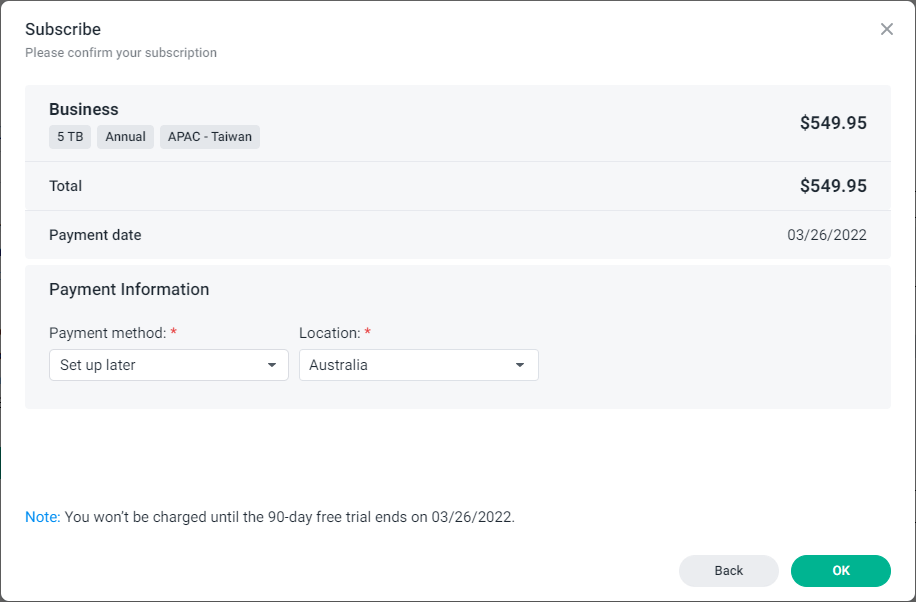Click the 'Location:' field label
916x602 pixels.
coord(329,332)
